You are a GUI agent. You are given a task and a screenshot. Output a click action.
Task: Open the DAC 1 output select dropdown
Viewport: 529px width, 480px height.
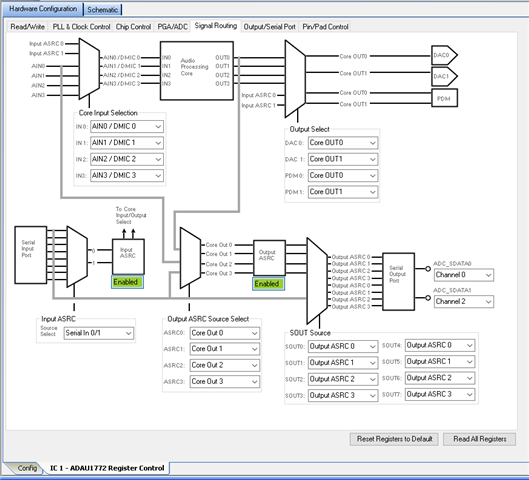[343, 159]
